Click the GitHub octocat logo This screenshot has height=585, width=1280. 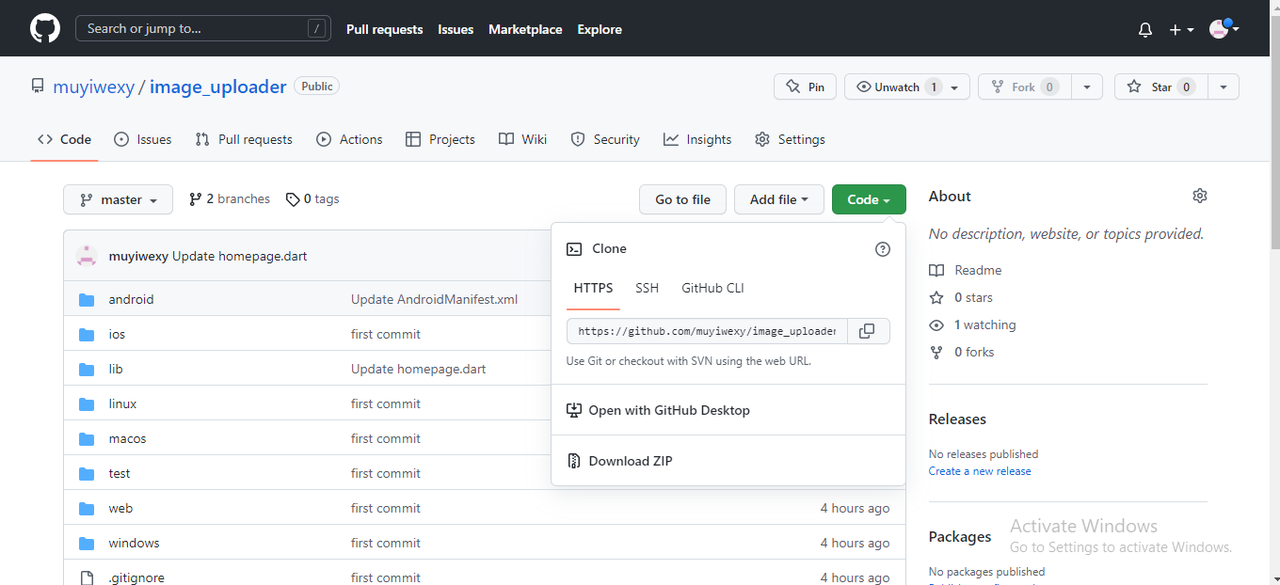pos(45,28)
